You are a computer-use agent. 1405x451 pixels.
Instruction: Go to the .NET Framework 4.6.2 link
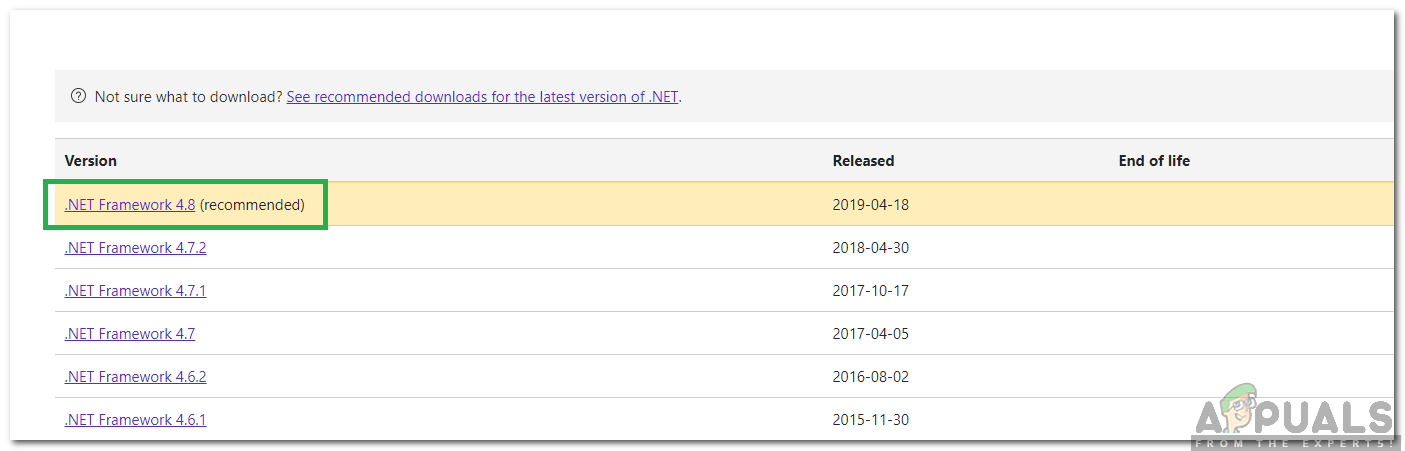tap(135, 377)
